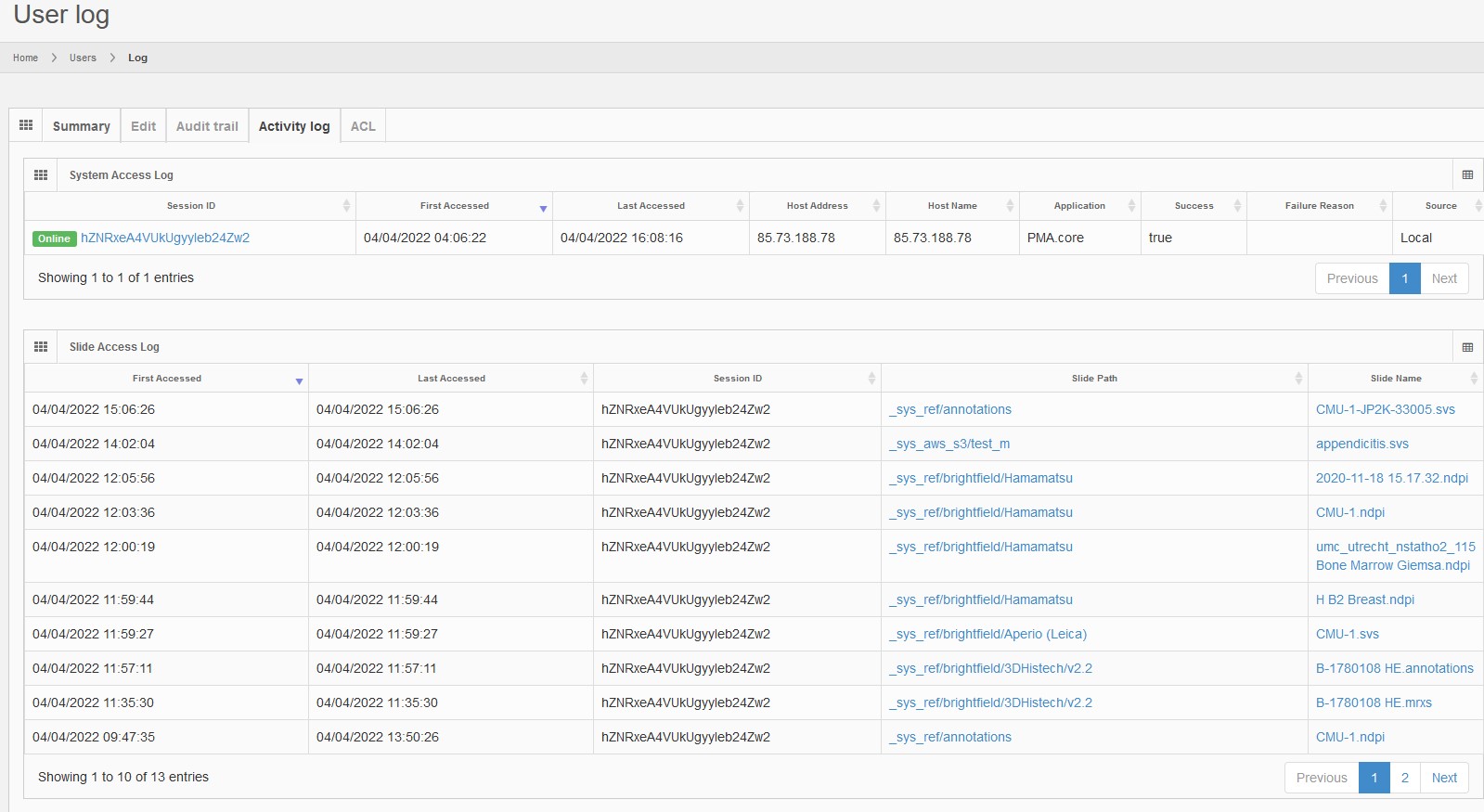The image size is (1484, 812).
Task: Sort Slide Access Log by Slide Path
Action: [x=1093, y=379]
